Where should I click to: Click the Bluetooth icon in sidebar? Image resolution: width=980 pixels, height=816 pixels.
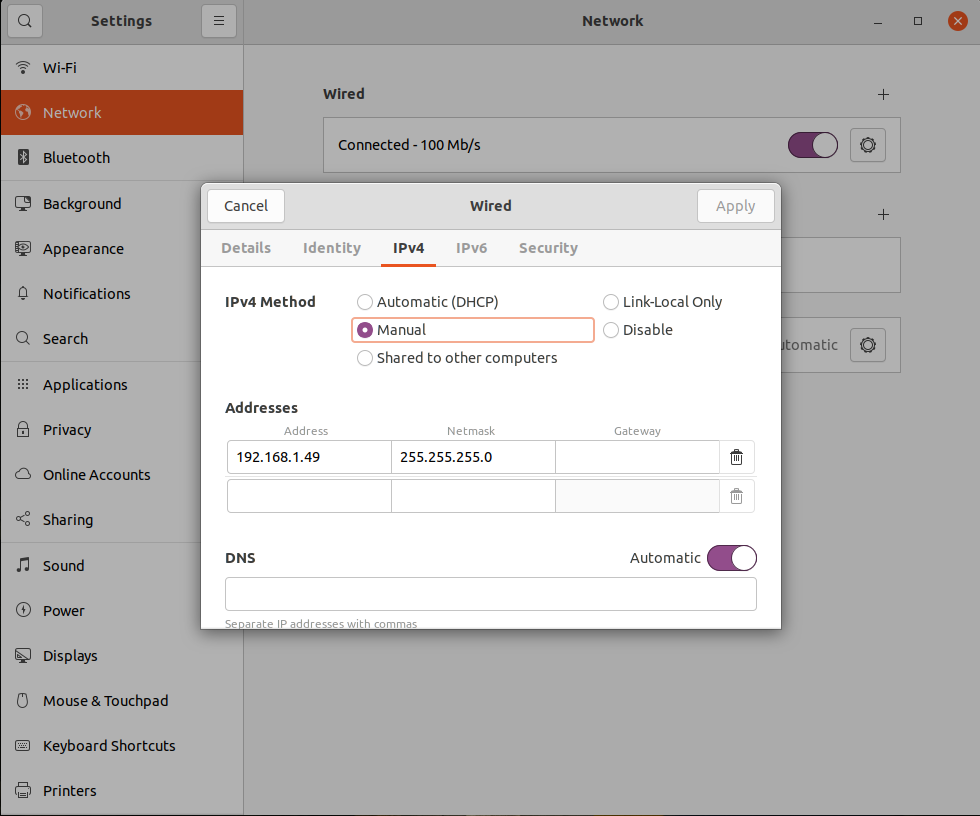coord(23,157)
